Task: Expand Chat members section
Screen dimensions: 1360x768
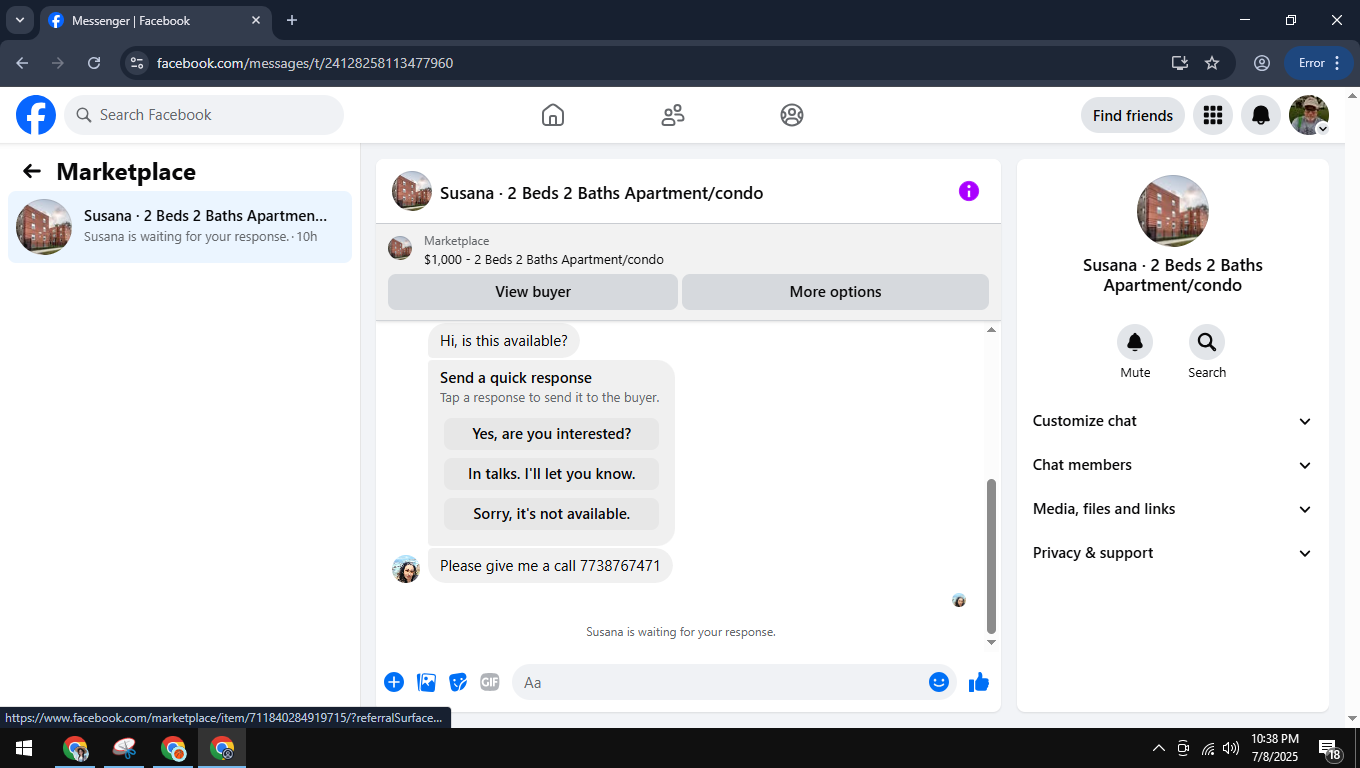Action: pyautogui.click(x=1172, y=465)
